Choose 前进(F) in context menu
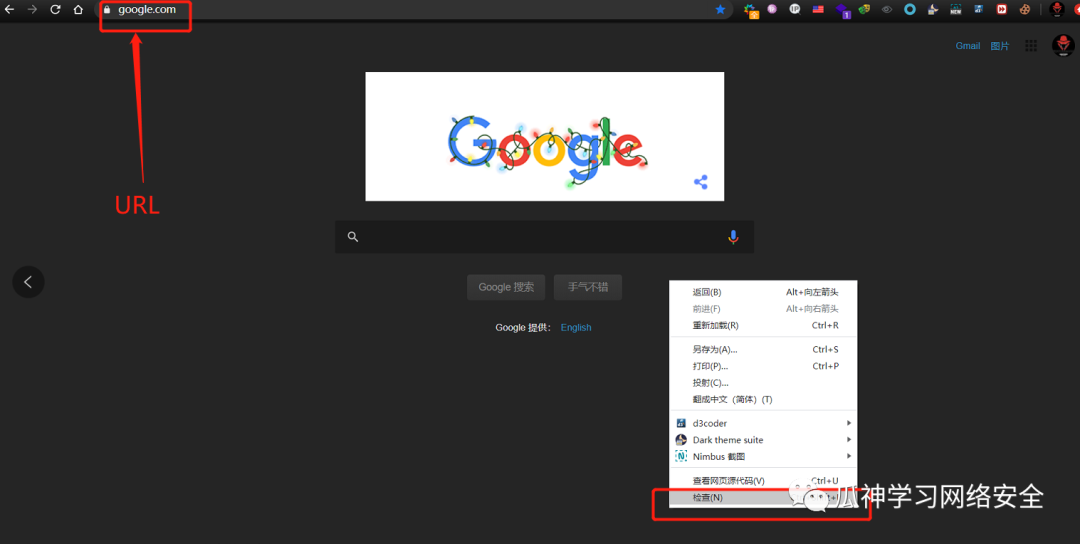Image resolution: width=1080 pixels, height=544 pixels. coord(763,308)
